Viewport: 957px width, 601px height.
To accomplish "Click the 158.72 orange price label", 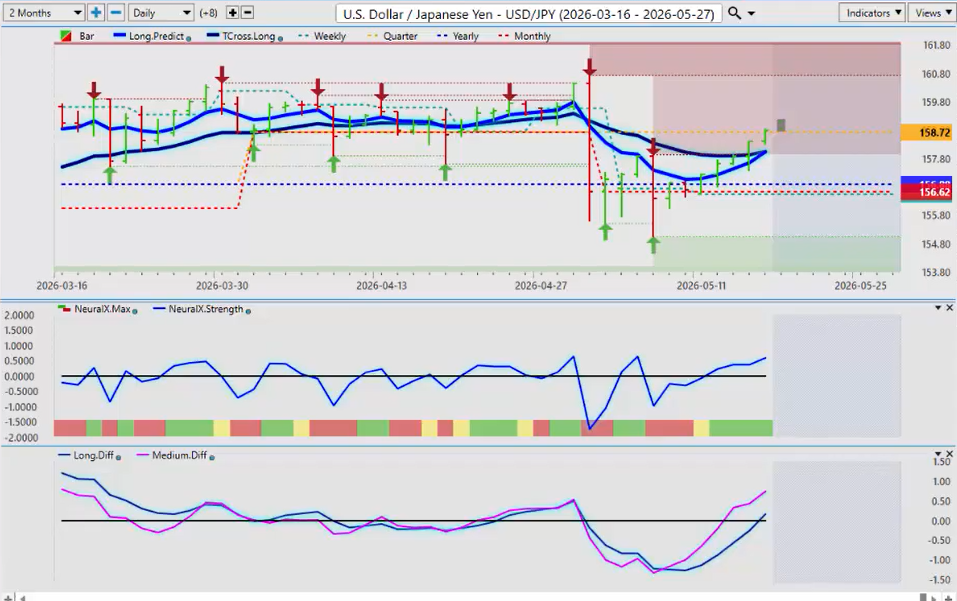I will 926,132.
